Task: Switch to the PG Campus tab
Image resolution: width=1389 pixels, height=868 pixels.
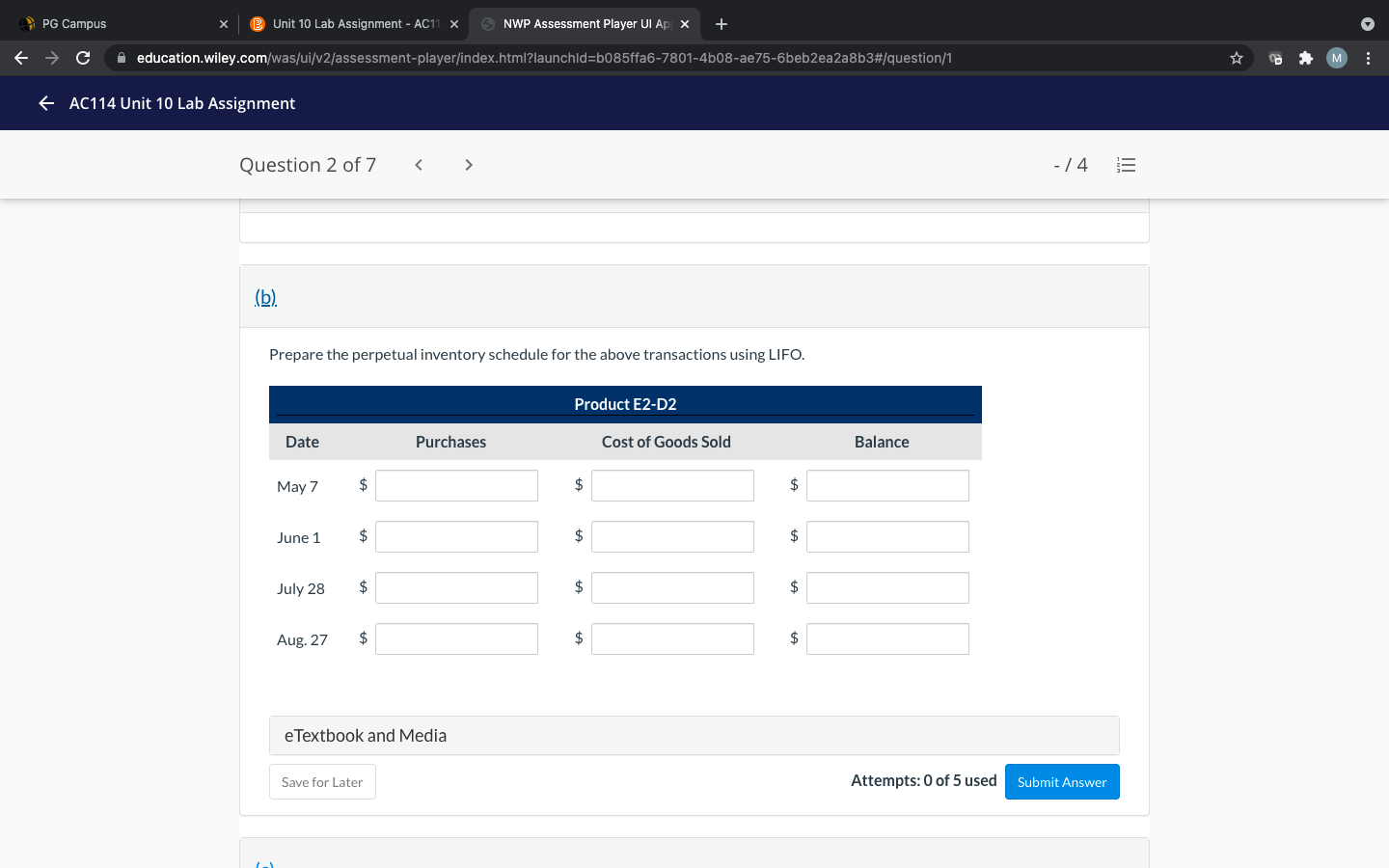Action: pyautogui.click(x=123, y=24)
